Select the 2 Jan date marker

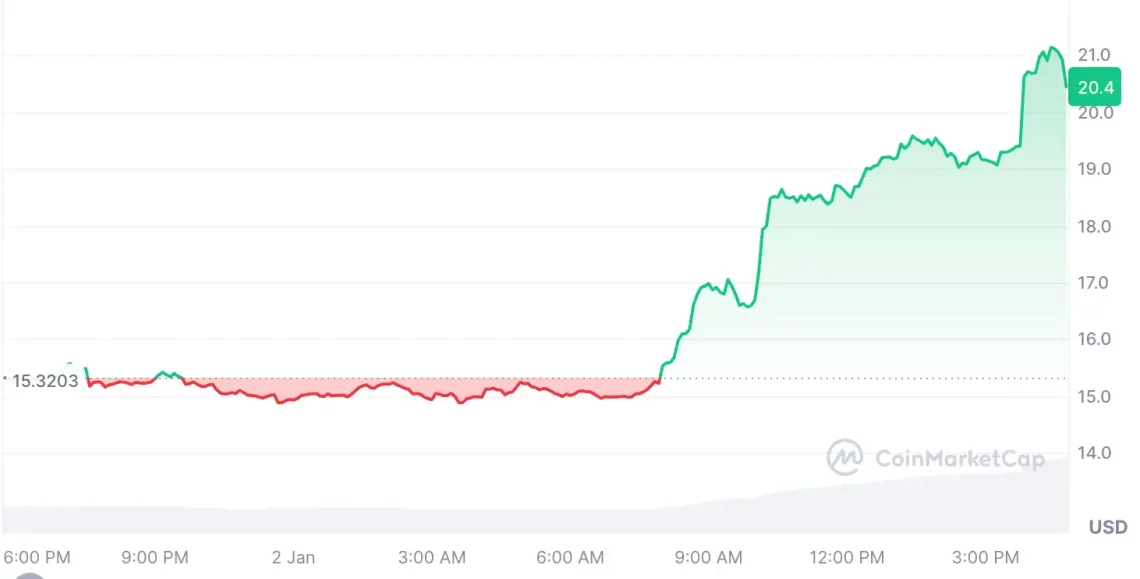tap(294, 556)
